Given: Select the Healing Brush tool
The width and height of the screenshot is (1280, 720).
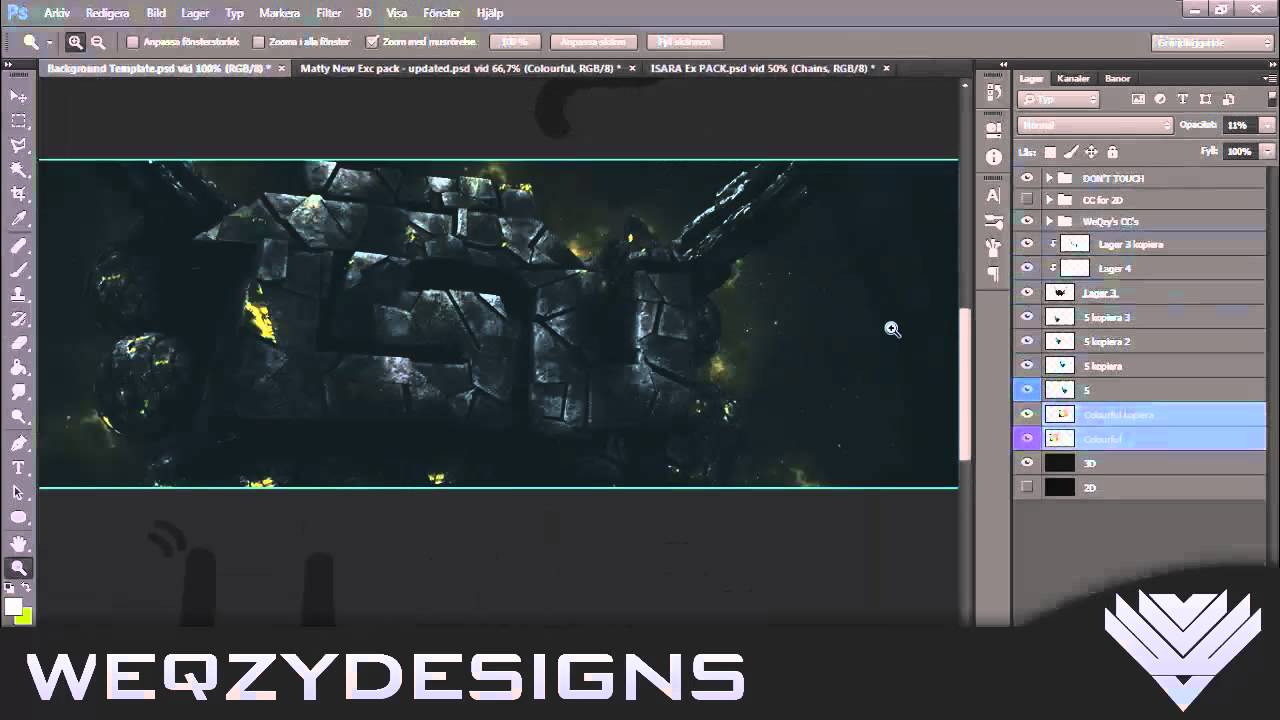Looking at the screenshot, I should pos(18,245).
